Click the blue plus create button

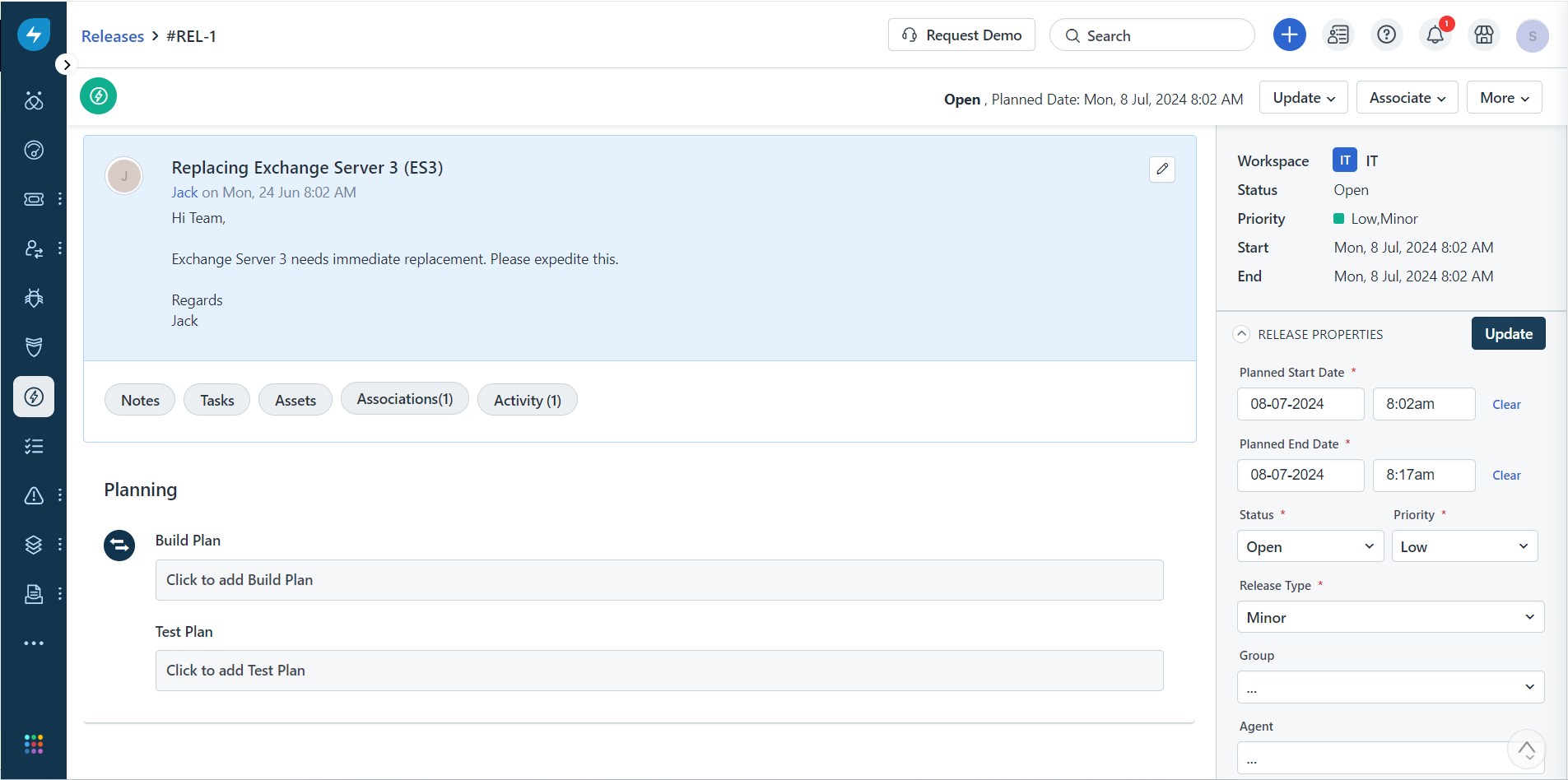[1290, 35]
